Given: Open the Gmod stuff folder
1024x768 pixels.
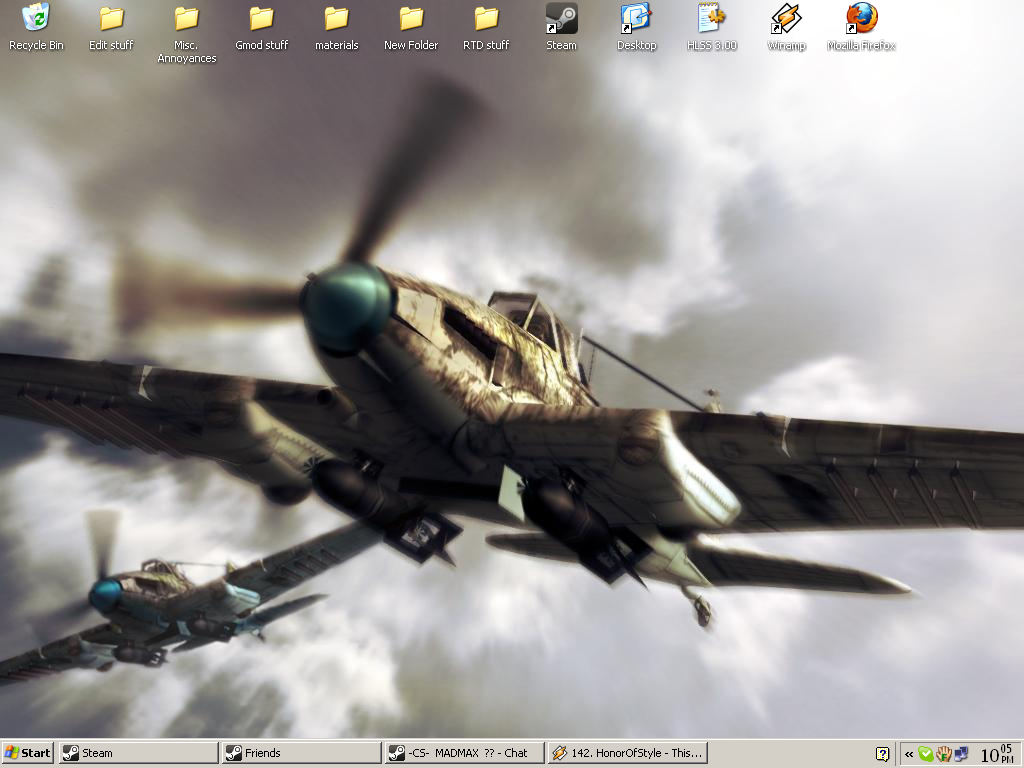Looking at the screenshot, I should [x=261, y=19].
